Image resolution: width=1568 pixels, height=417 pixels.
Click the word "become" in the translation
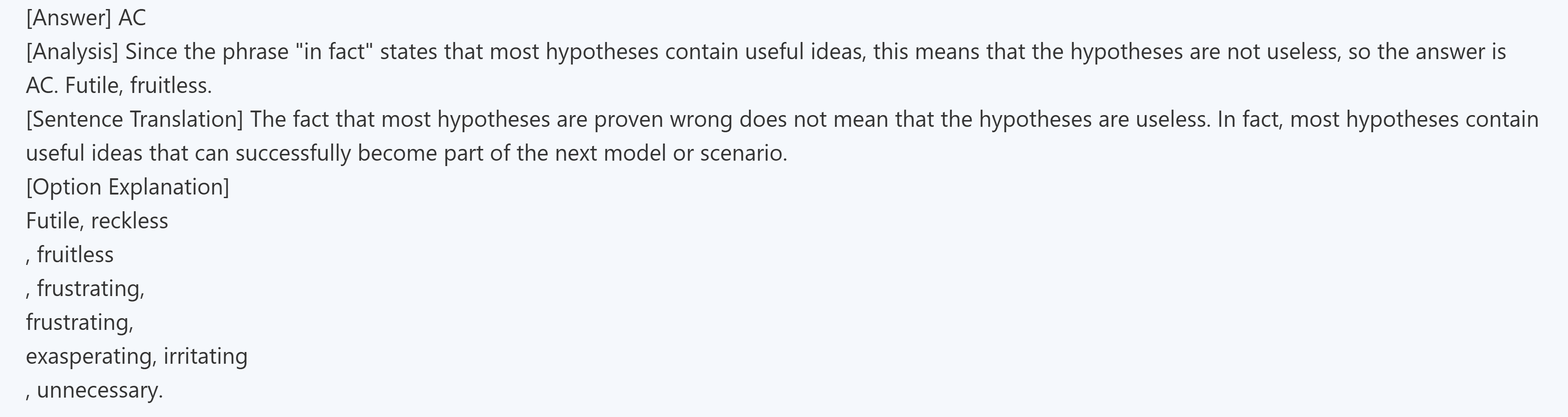coord(397,153)
